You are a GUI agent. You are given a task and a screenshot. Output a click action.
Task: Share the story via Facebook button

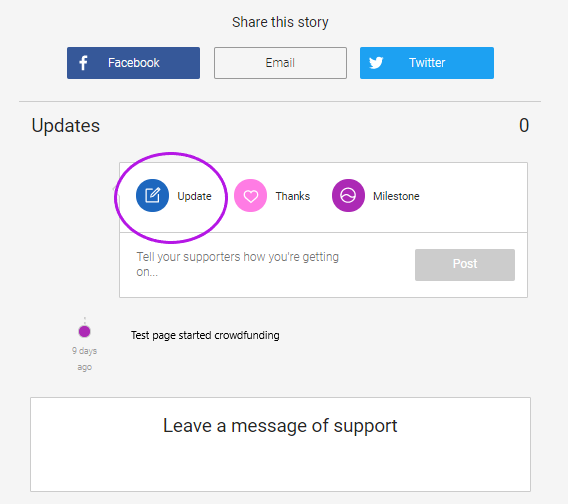[x=133, y=63]
